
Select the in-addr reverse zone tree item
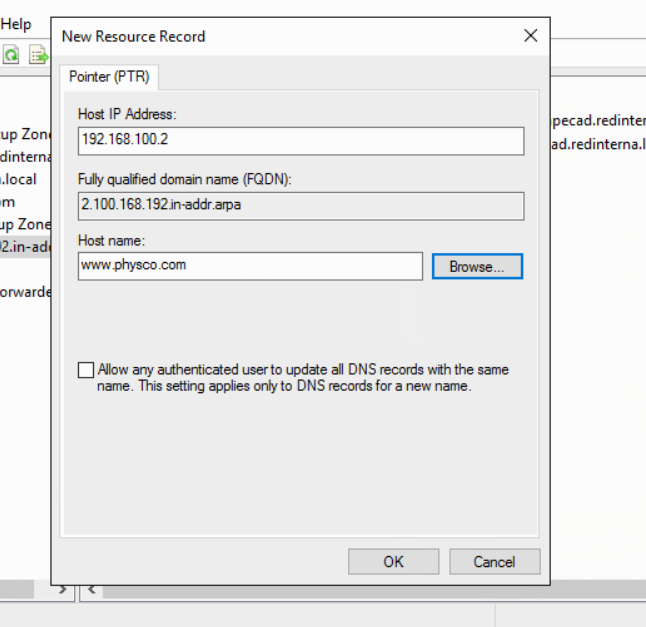click(x=25, y=247)
